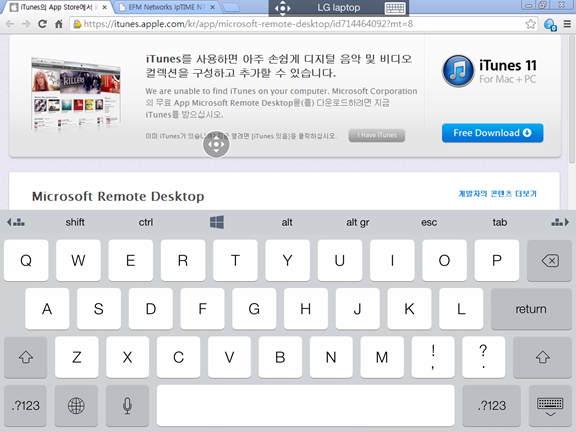This screenshot has height=432, width=576.
Task: Tap the A key
Action: (x=47, y=309)
